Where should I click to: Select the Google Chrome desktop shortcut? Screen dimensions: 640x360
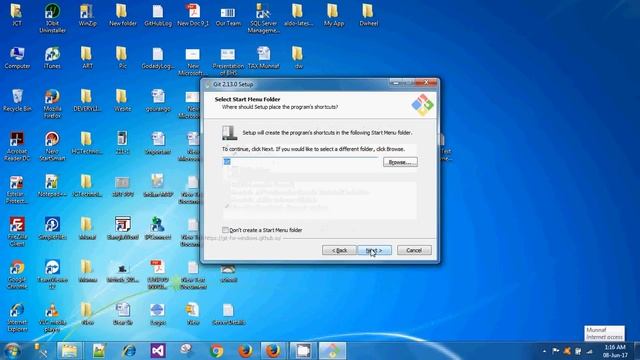tap(17, 275)
